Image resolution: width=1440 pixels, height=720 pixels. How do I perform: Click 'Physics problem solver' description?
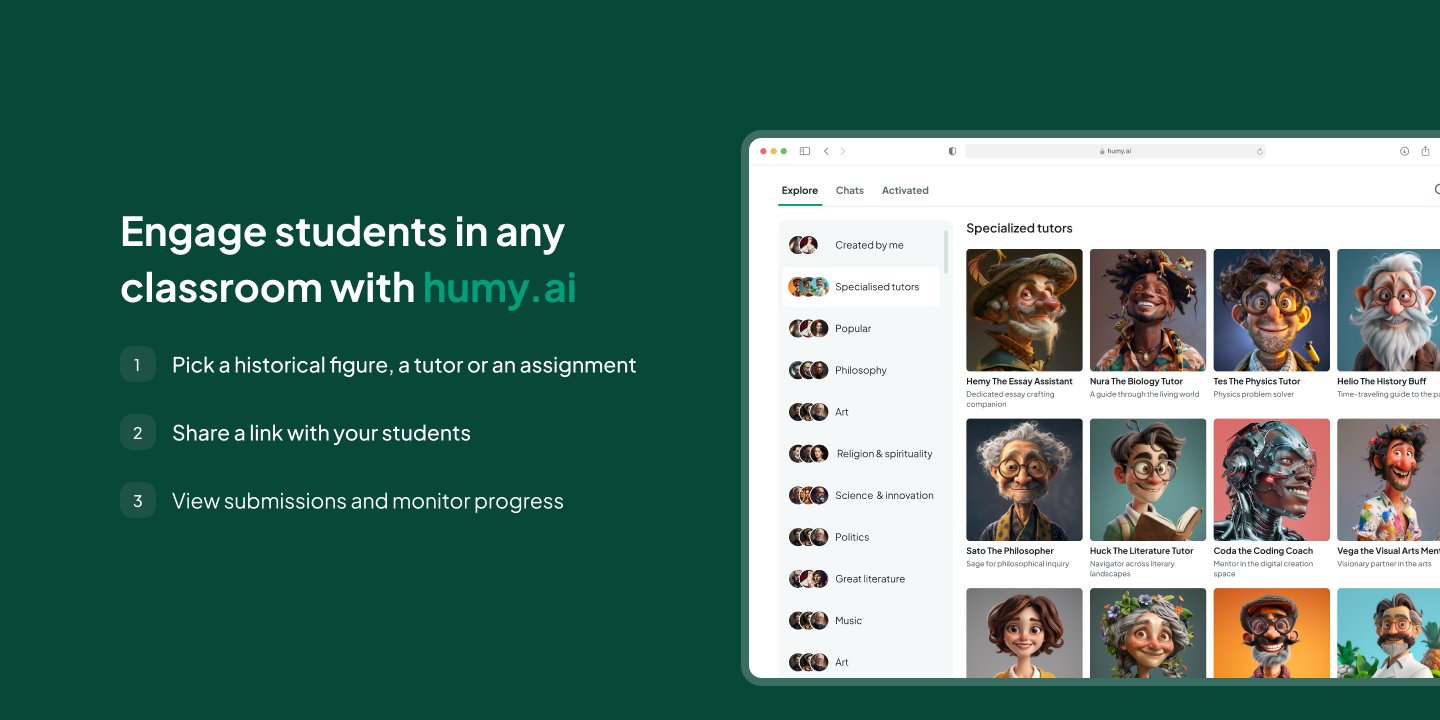(x=1254, y=394)
